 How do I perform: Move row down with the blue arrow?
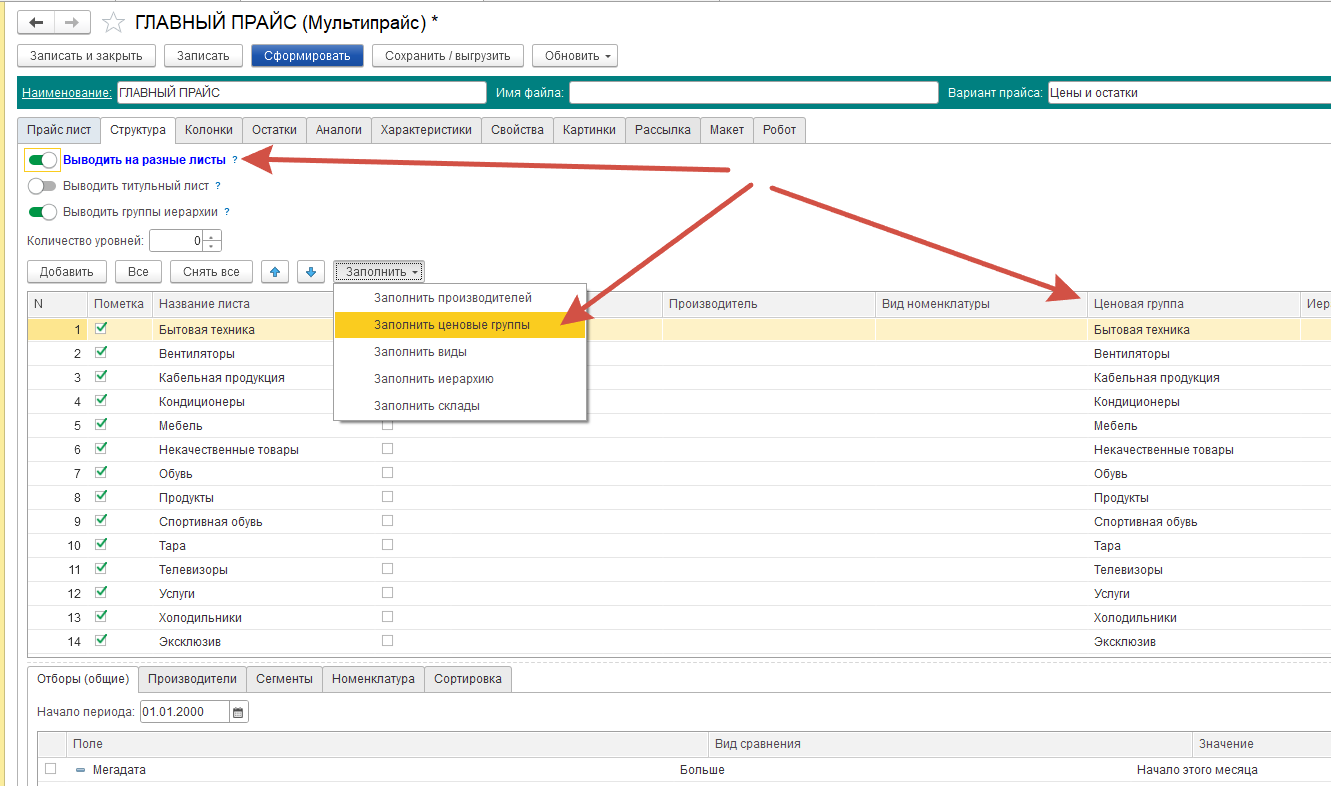[x=311, y=271]
